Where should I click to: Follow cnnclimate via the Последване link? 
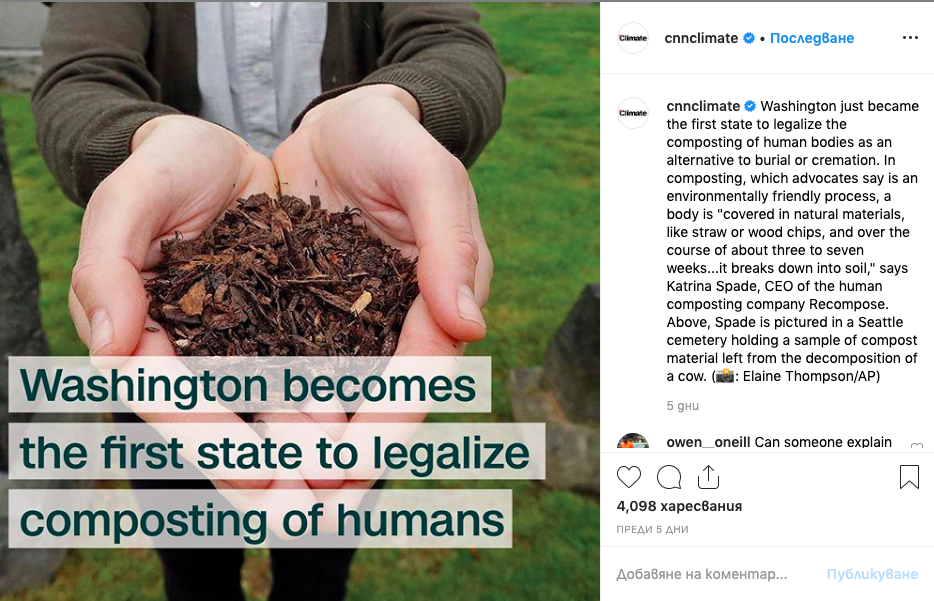point(811,38)
